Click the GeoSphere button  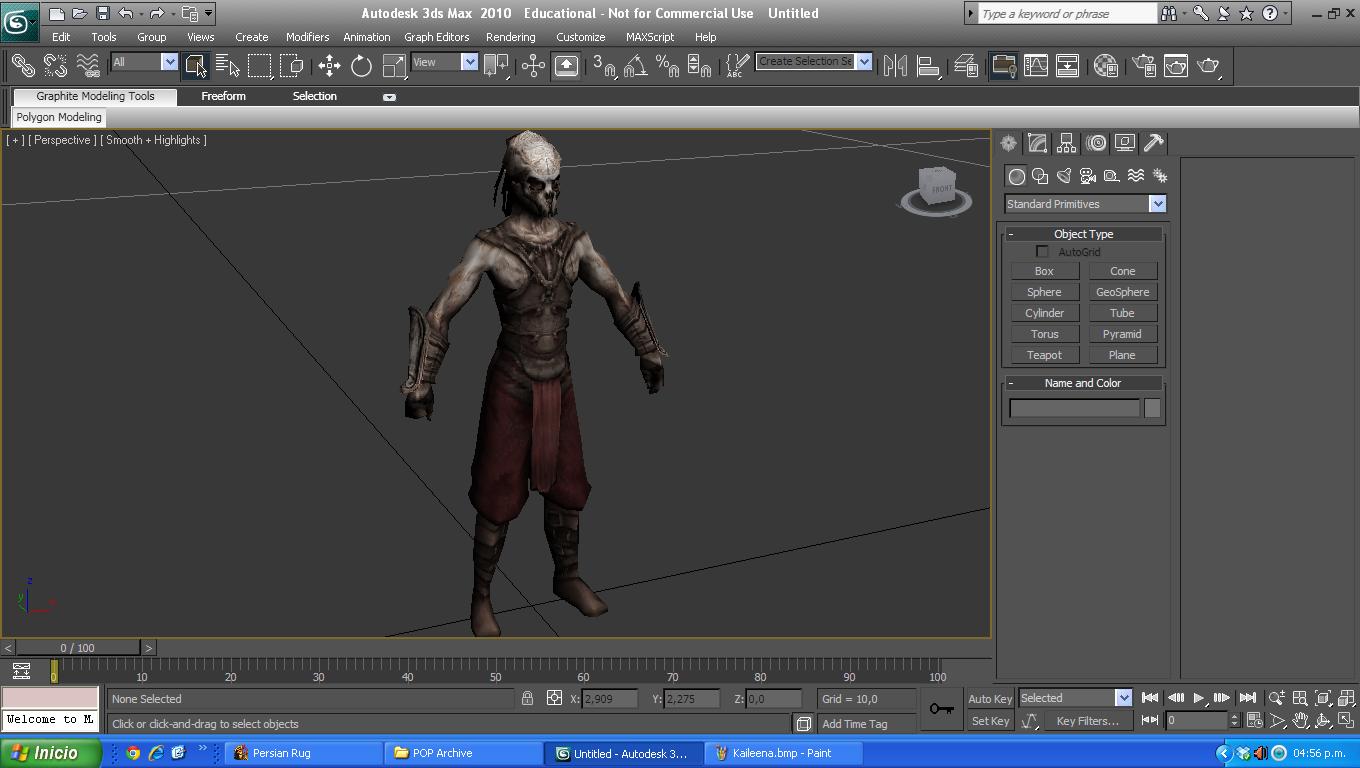tap(1122, 292)
